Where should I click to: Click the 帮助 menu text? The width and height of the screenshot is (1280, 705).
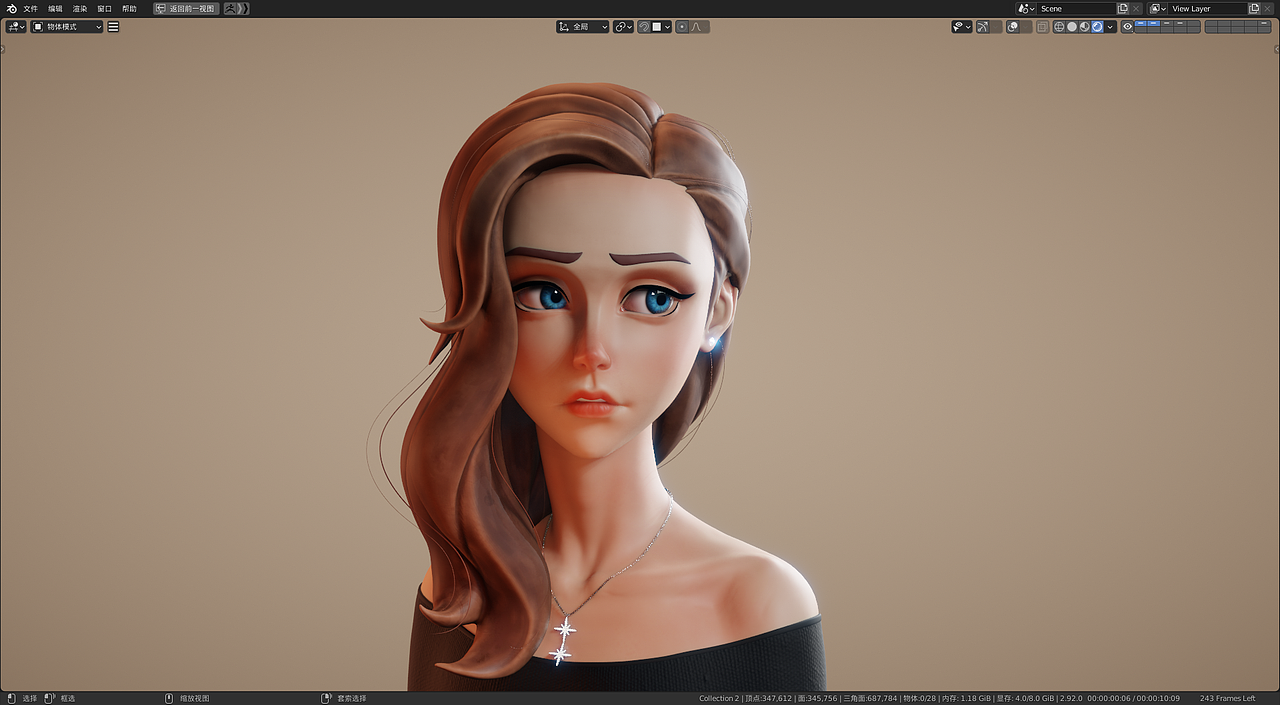pyautogui.click(x=129, y=8)
